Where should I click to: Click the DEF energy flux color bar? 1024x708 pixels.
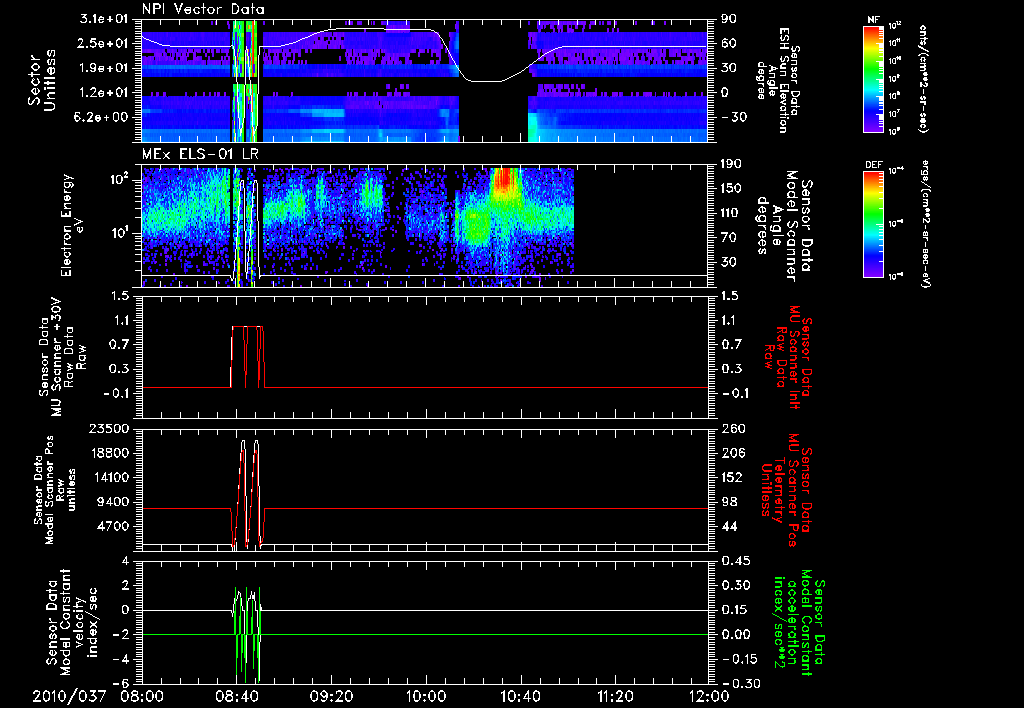873,223
